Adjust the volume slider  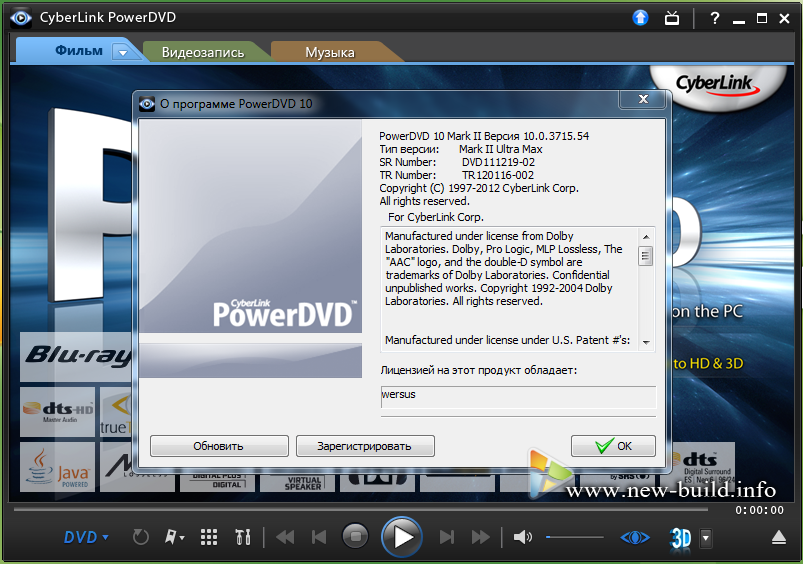point(575,537)
